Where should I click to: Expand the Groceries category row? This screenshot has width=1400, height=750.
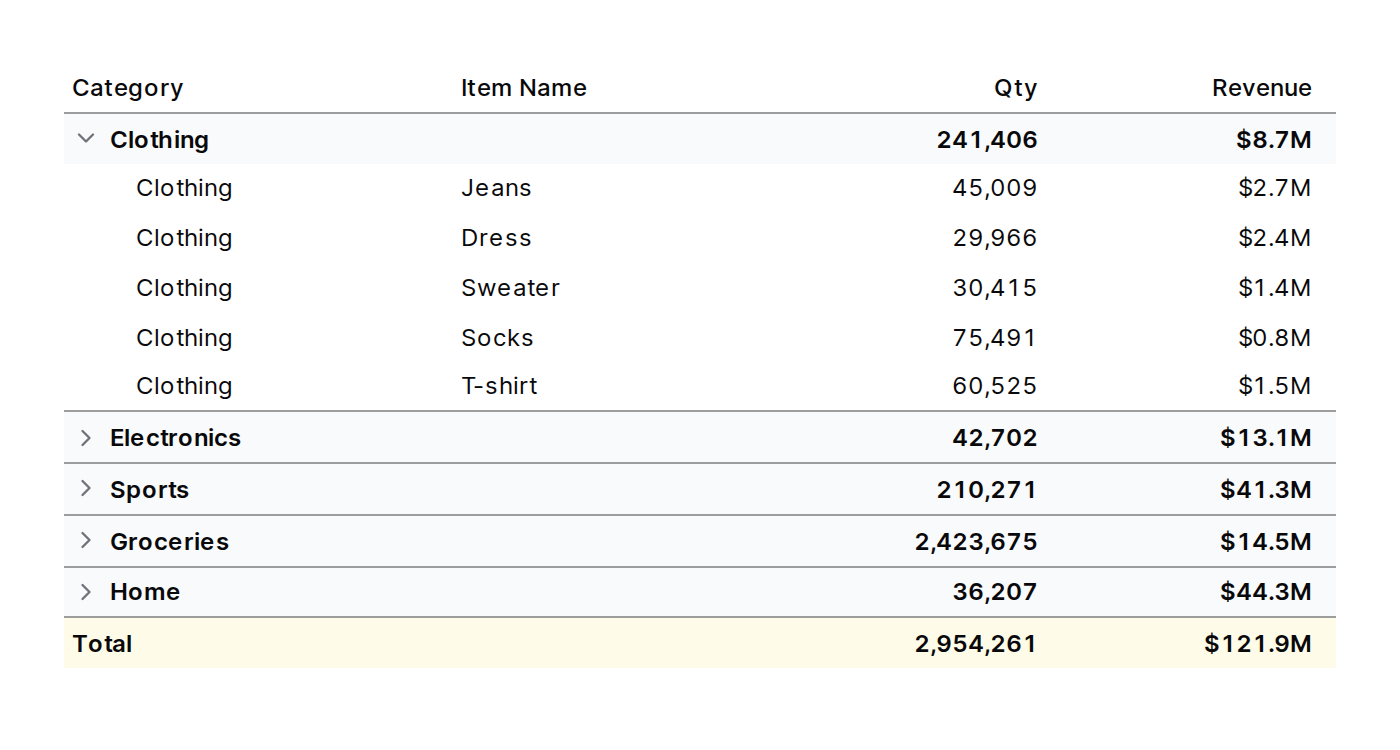click(86, 541)
